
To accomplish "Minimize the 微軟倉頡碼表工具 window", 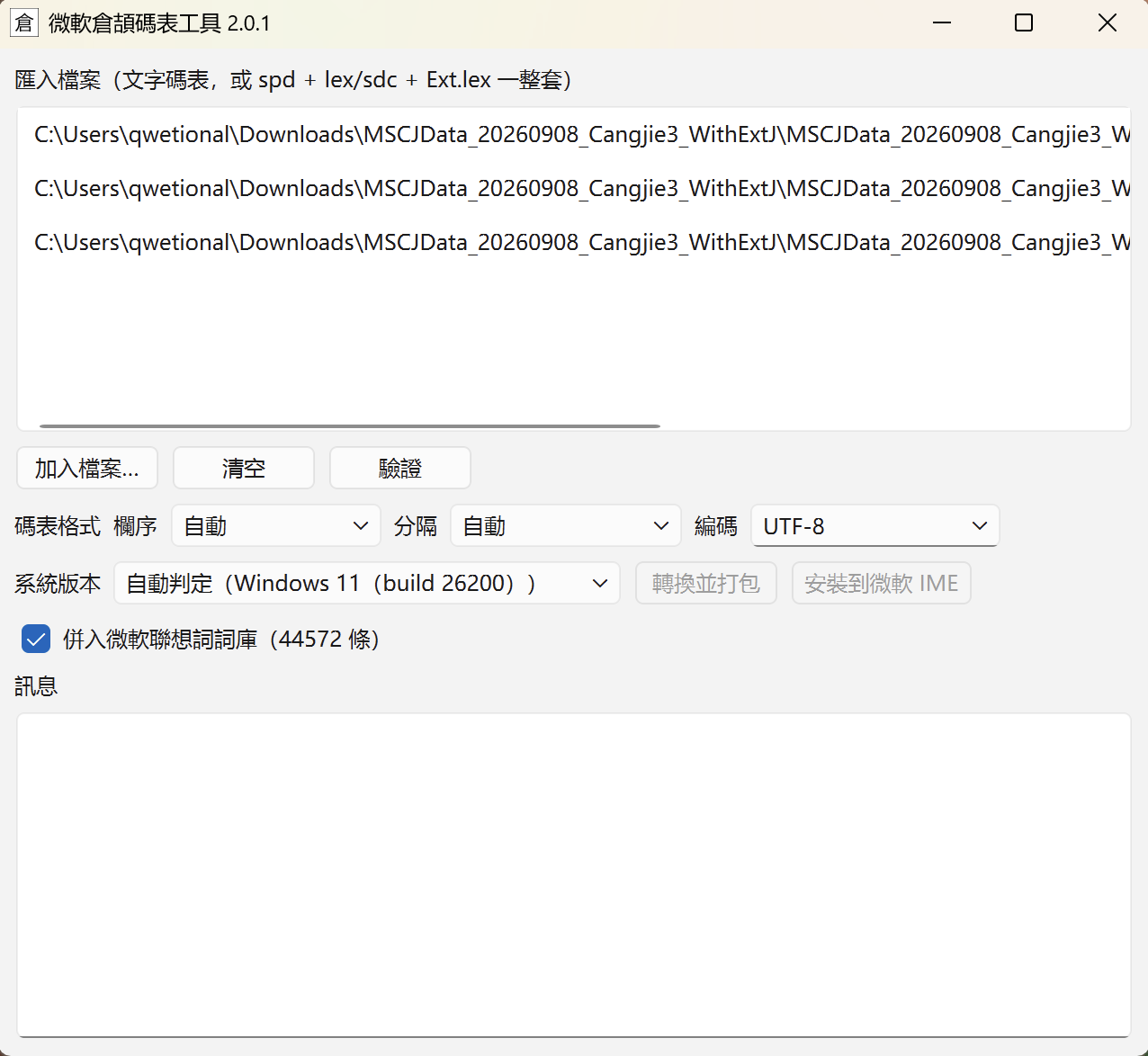I will (942, 22).
